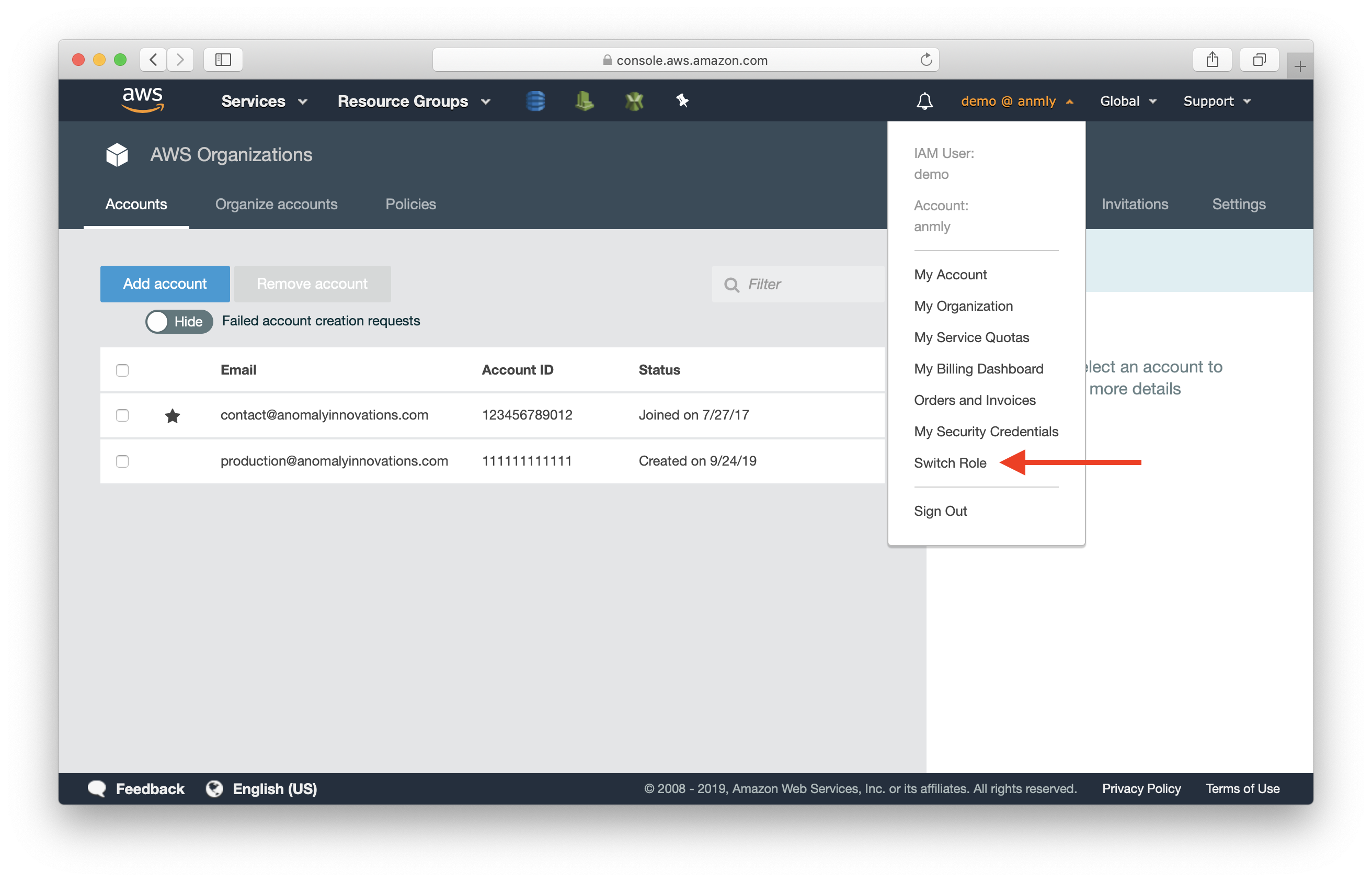
Task: Click the bell notification icon
Action: 923,101
